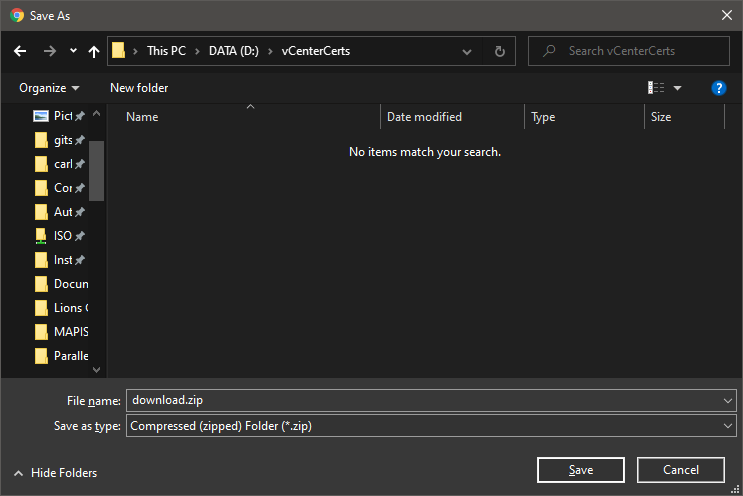This screenshot has width=743, height=496.
Task: Click the Save button
Action: pyautogui.click(x=580, y=470)
